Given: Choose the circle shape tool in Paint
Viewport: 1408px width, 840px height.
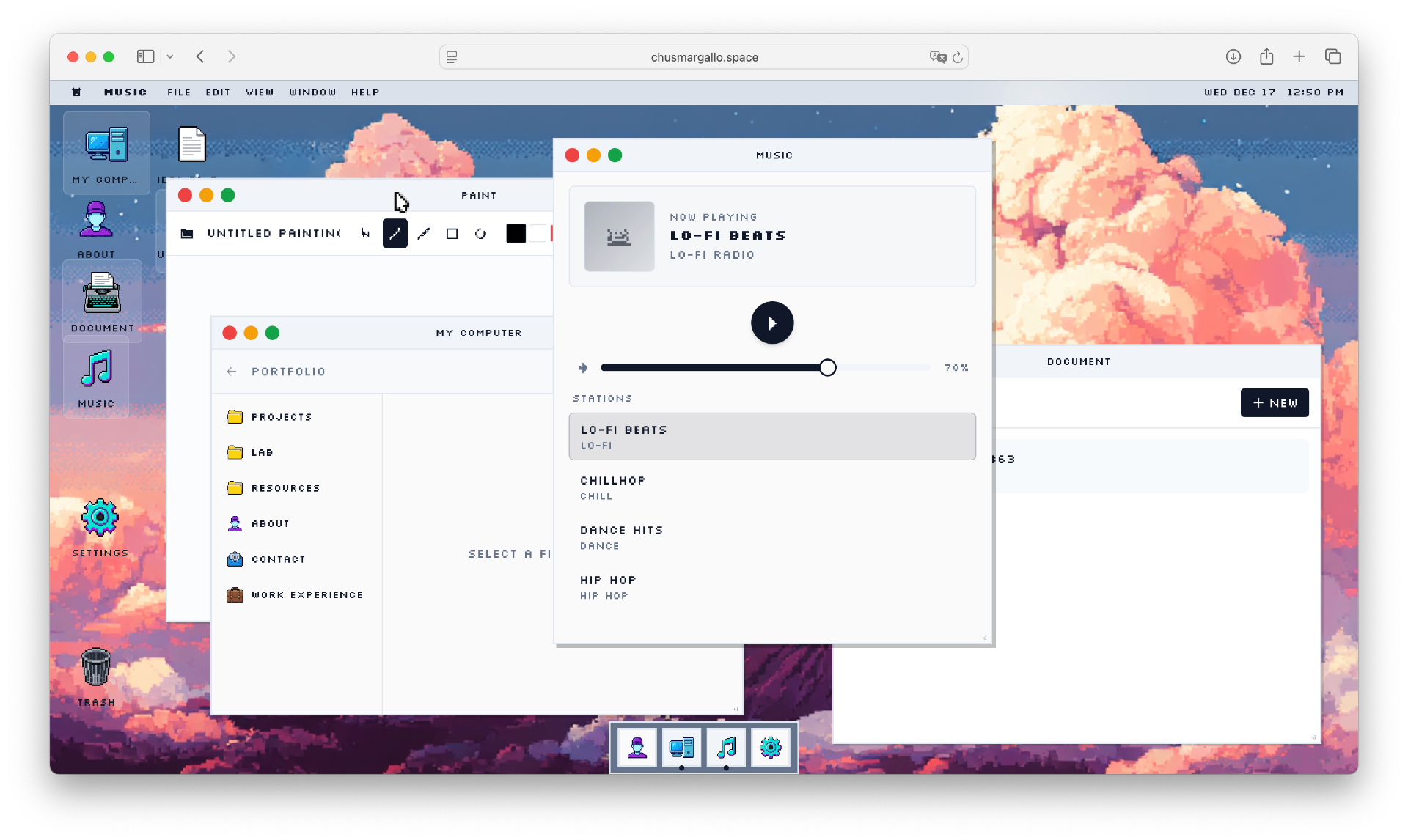Looking at the screenshot, I should [480, 233].
